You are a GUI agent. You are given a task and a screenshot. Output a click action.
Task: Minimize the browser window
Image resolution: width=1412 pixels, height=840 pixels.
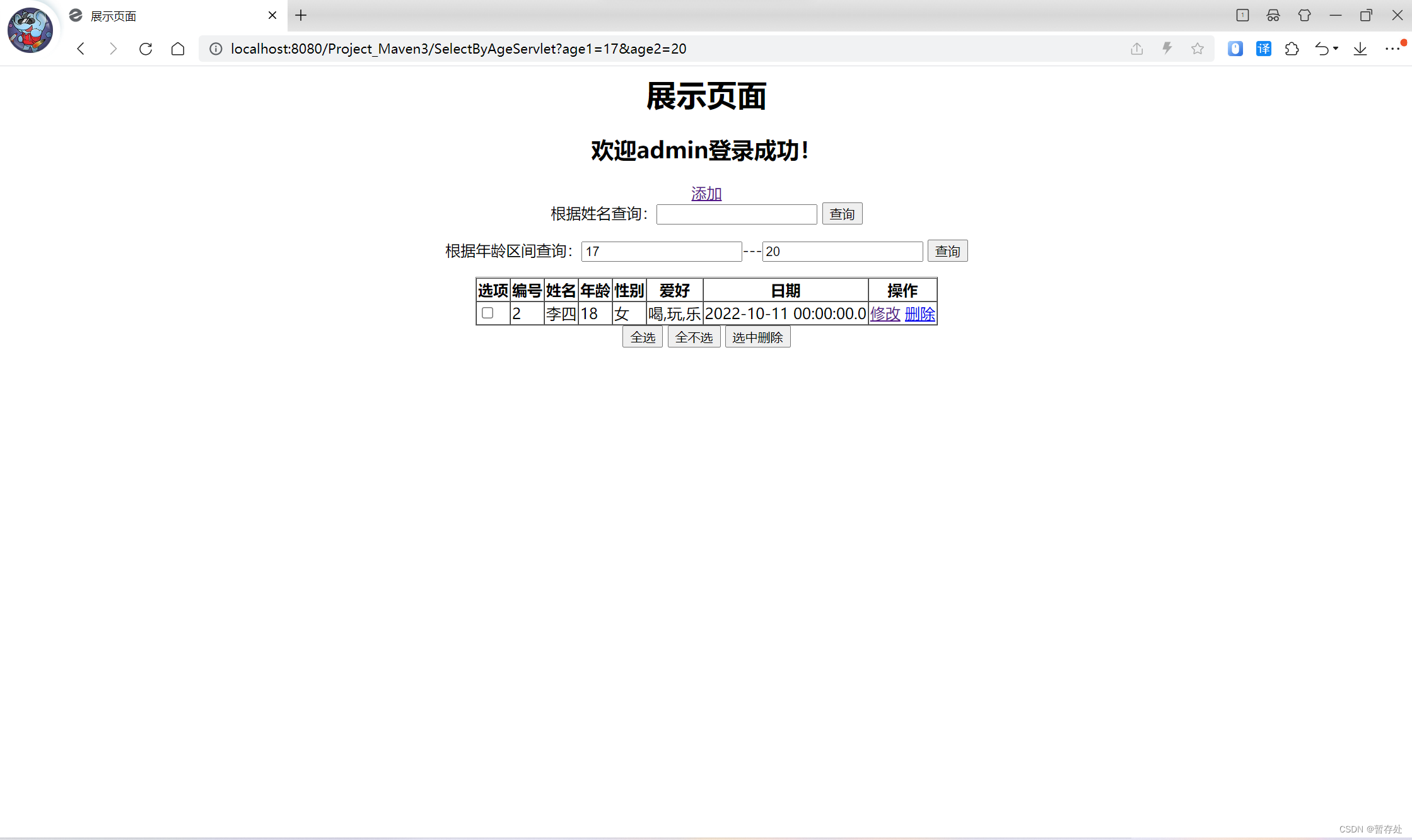click(1335, 15)
